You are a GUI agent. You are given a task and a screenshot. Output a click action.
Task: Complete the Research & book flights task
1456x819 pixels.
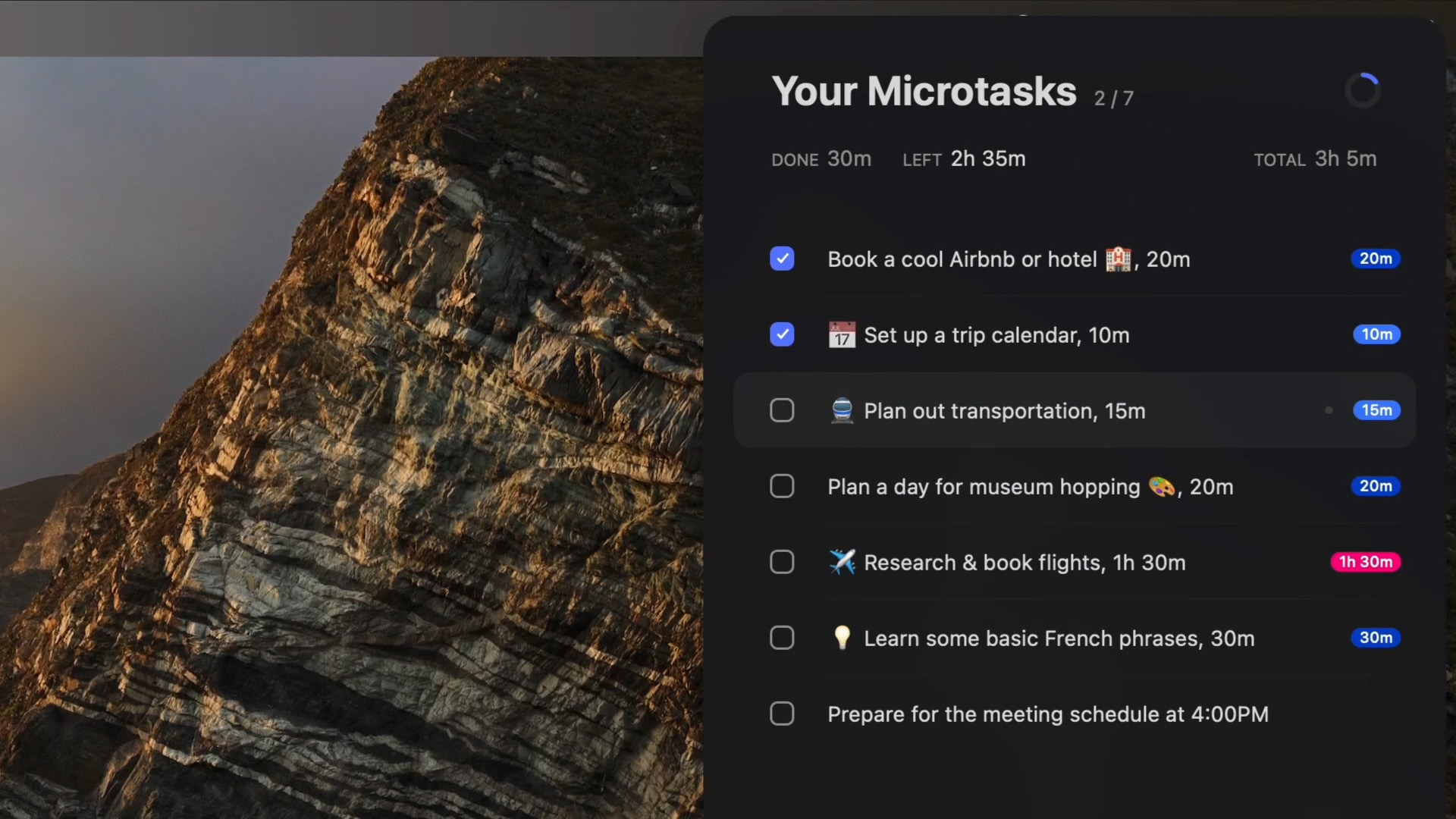pyautogui.click(x=782, y=562)
